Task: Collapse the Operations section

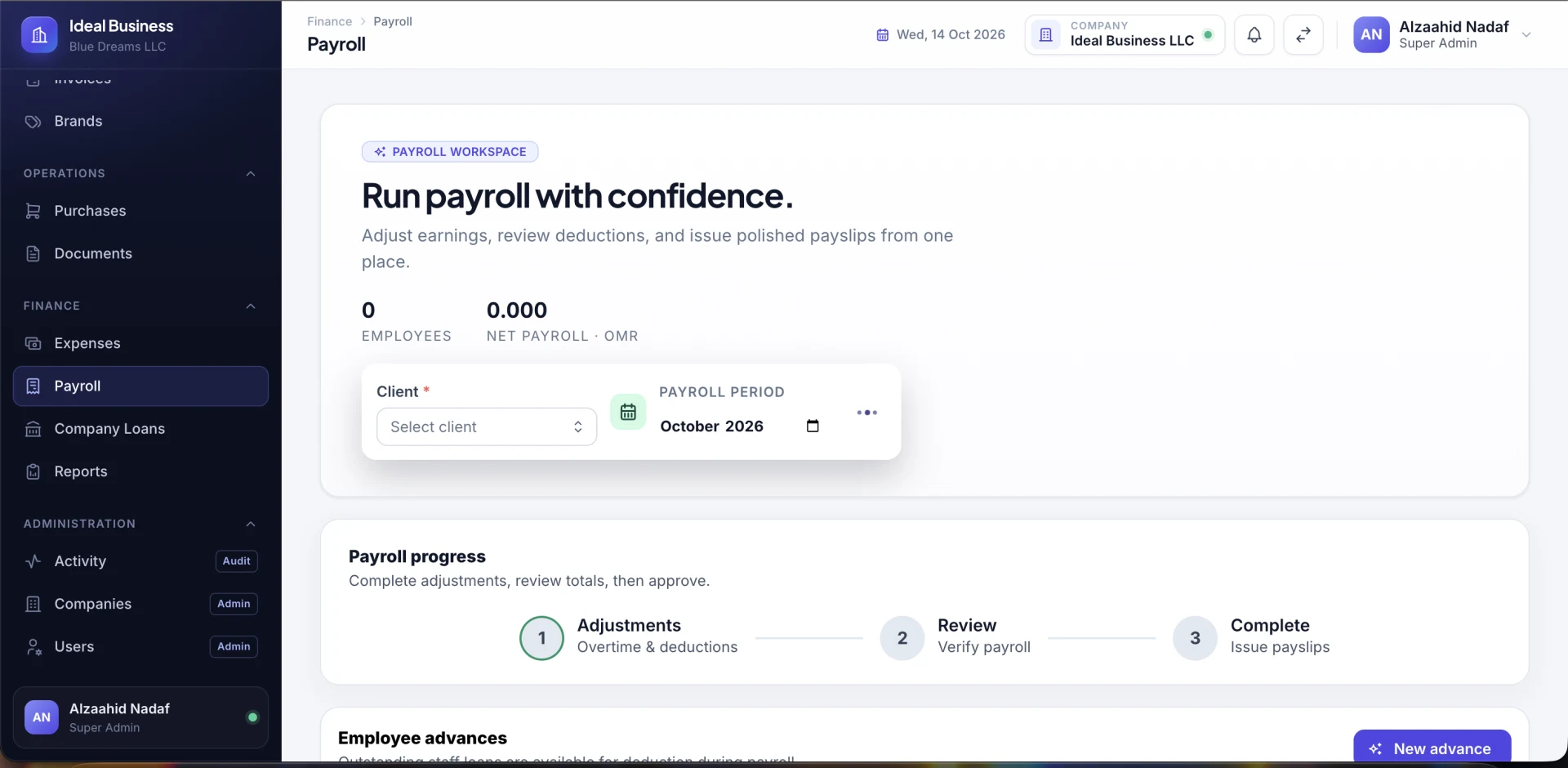Action: tap(251, 173)
